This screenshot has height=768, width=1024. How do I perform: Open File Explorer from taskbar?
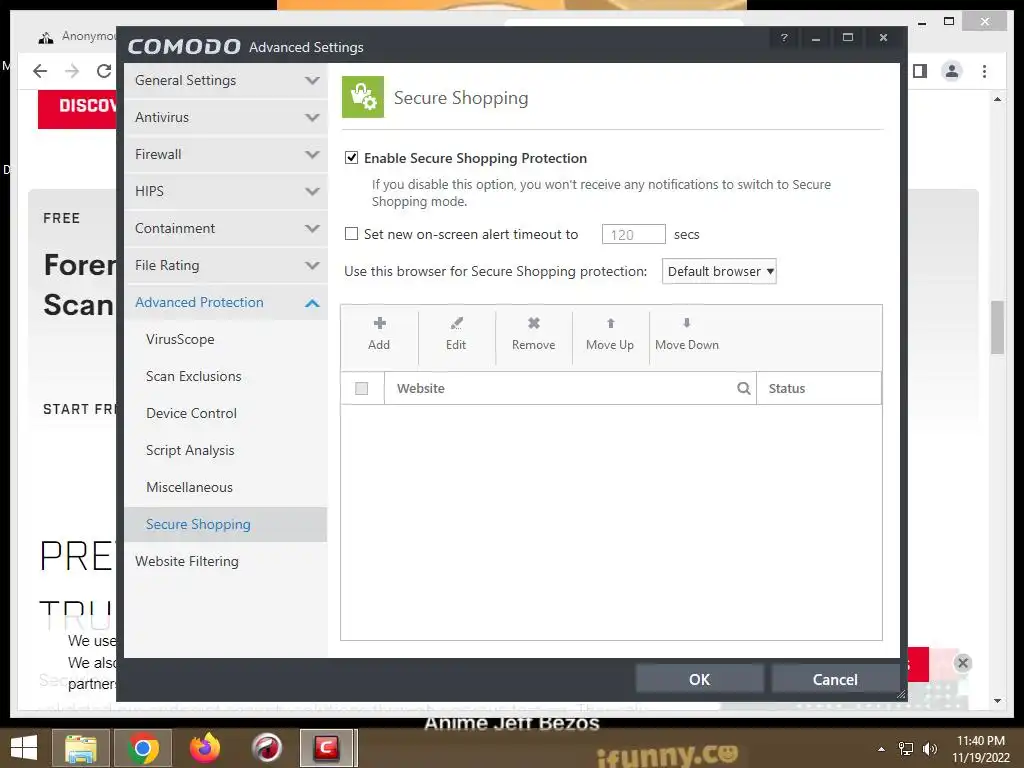(x=80, y=748)
